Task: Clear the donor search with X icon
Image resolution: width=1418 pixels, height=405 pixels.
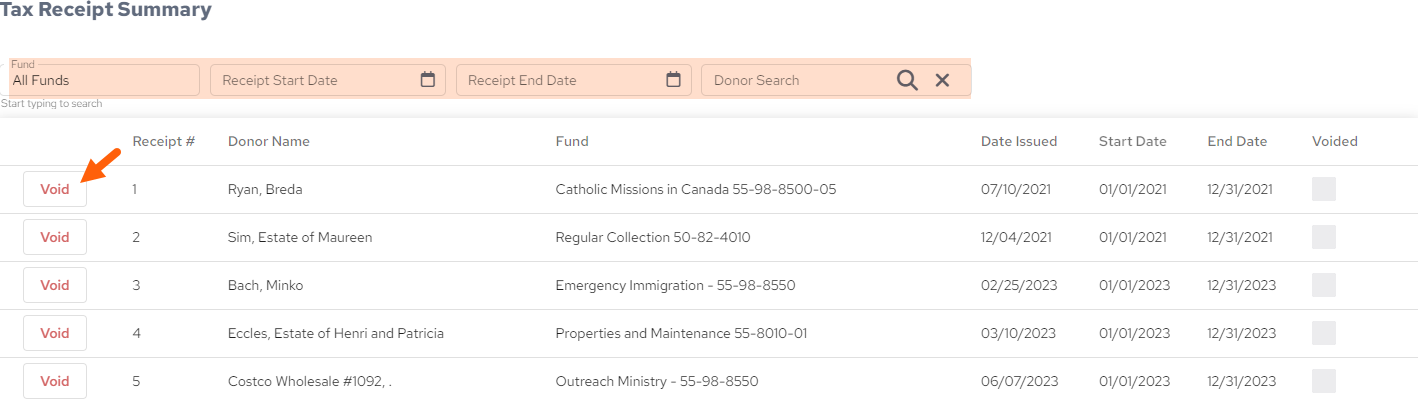Action: [x=942, y=80]
